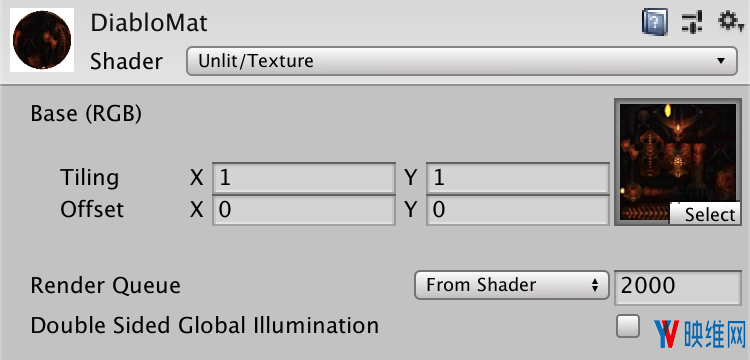Click the DiabloMat material preview sphere
Image resolution: width=750 pixels, height=360 pixels.
(42, 40)
